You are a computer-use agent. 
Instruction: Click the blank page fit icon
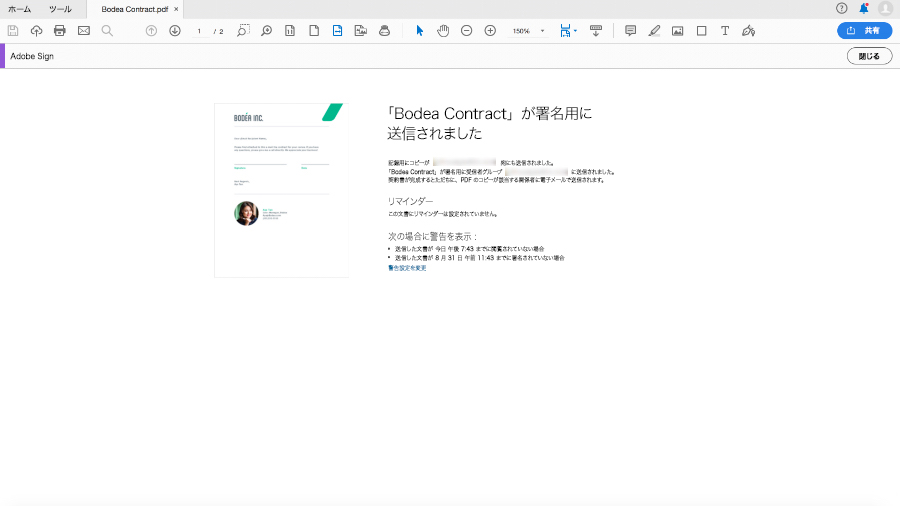[x=314, y=31]
